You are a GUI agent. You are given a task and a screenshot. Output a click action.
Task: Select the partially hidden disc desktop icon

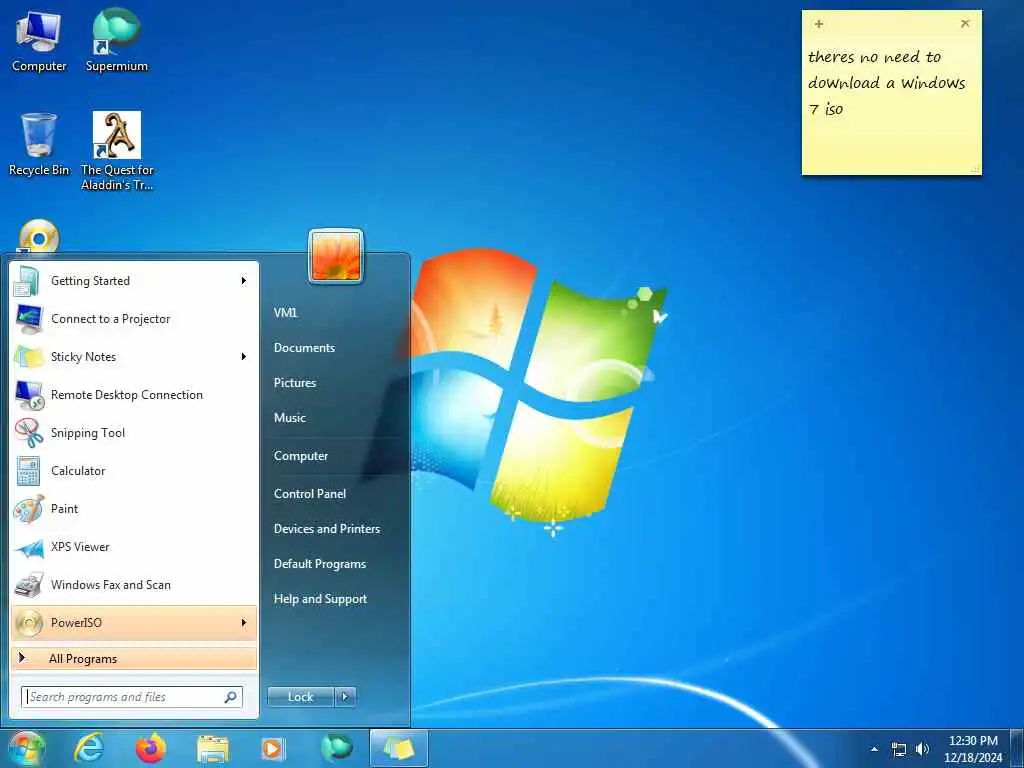[x=39, y=236]
